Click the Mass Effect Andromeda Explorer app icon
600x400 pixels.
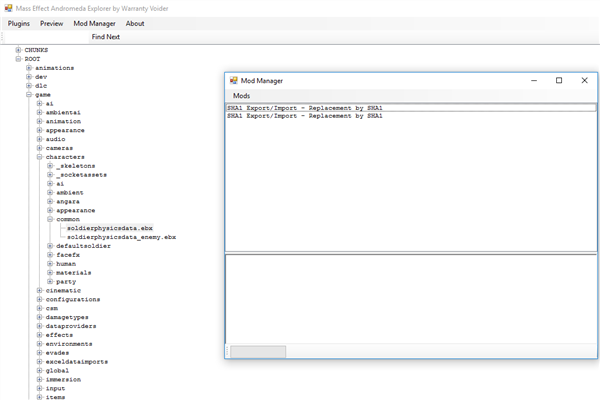(8, 8)
